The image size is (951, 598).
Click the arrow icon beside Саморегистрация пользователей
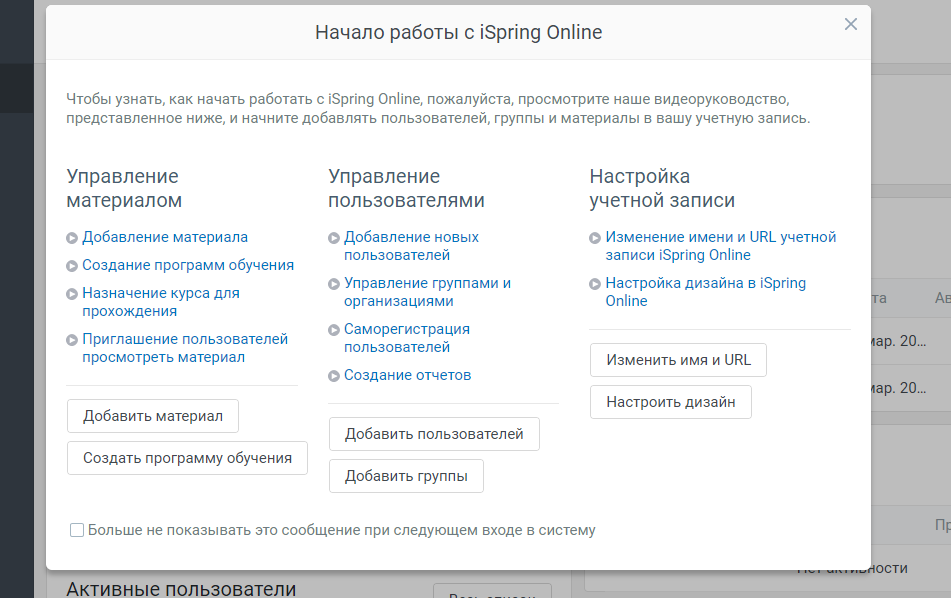coord(333,329)
